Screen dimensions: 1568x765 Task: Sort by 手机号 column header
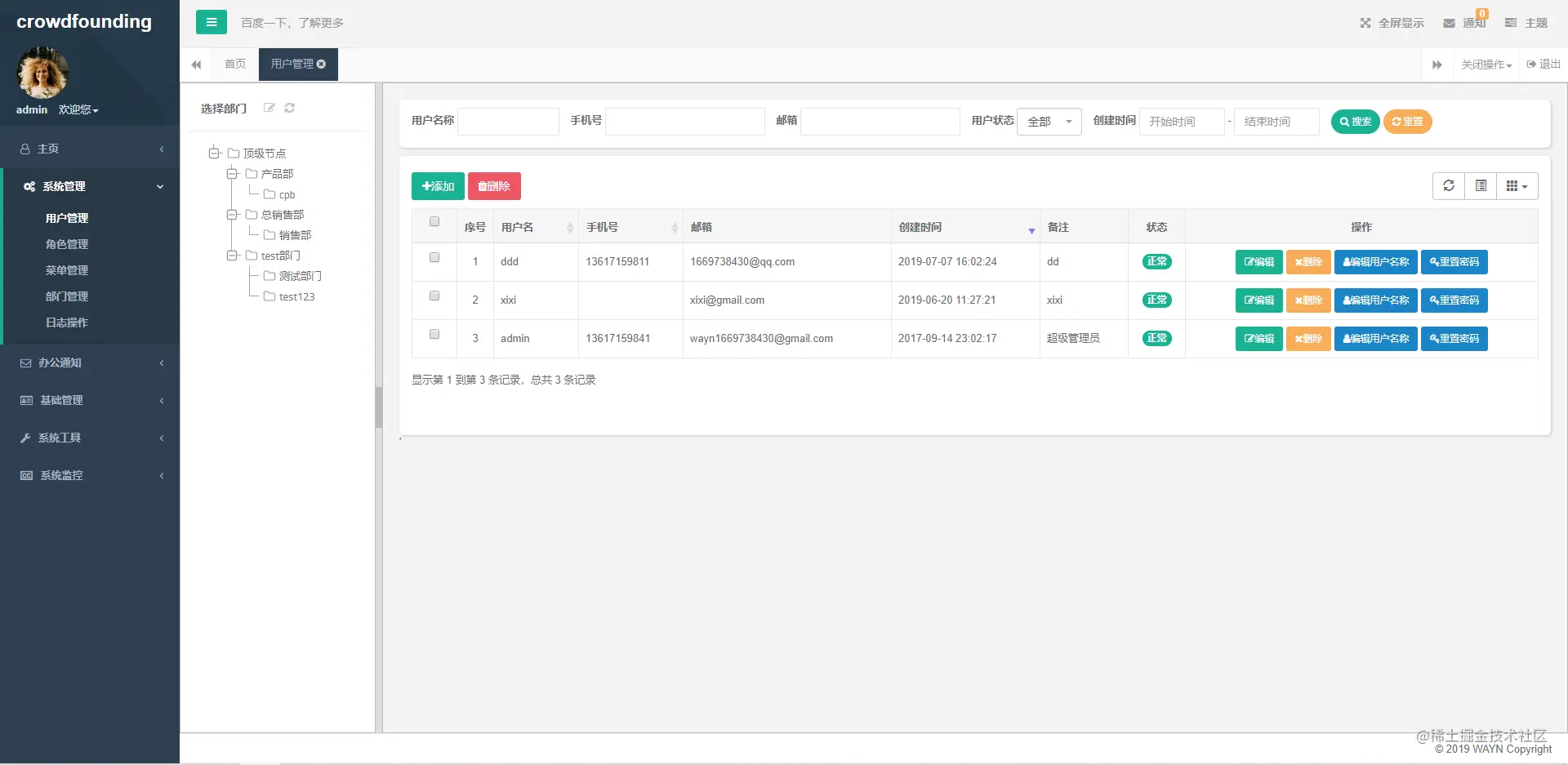tap(630, 227)
